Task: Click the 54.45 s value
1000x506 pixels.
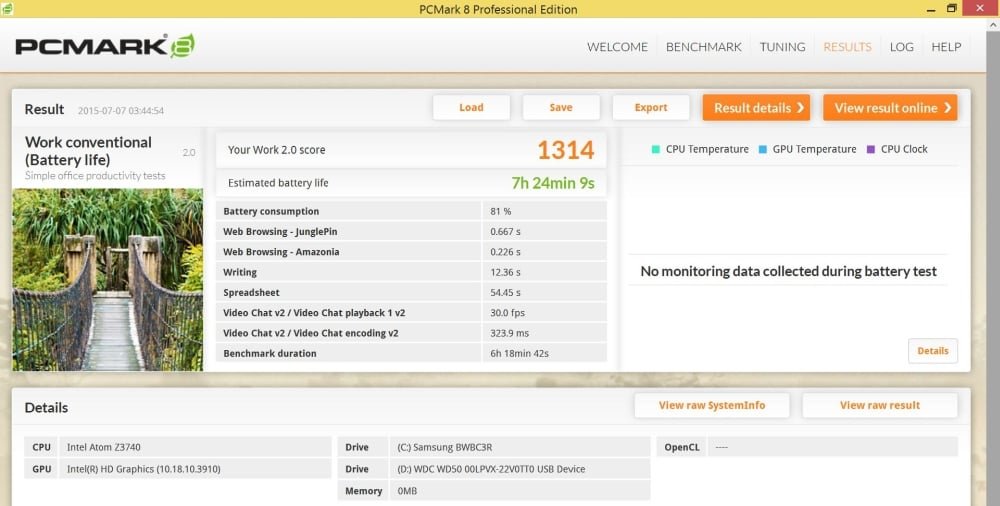Action: click(506, 293)
